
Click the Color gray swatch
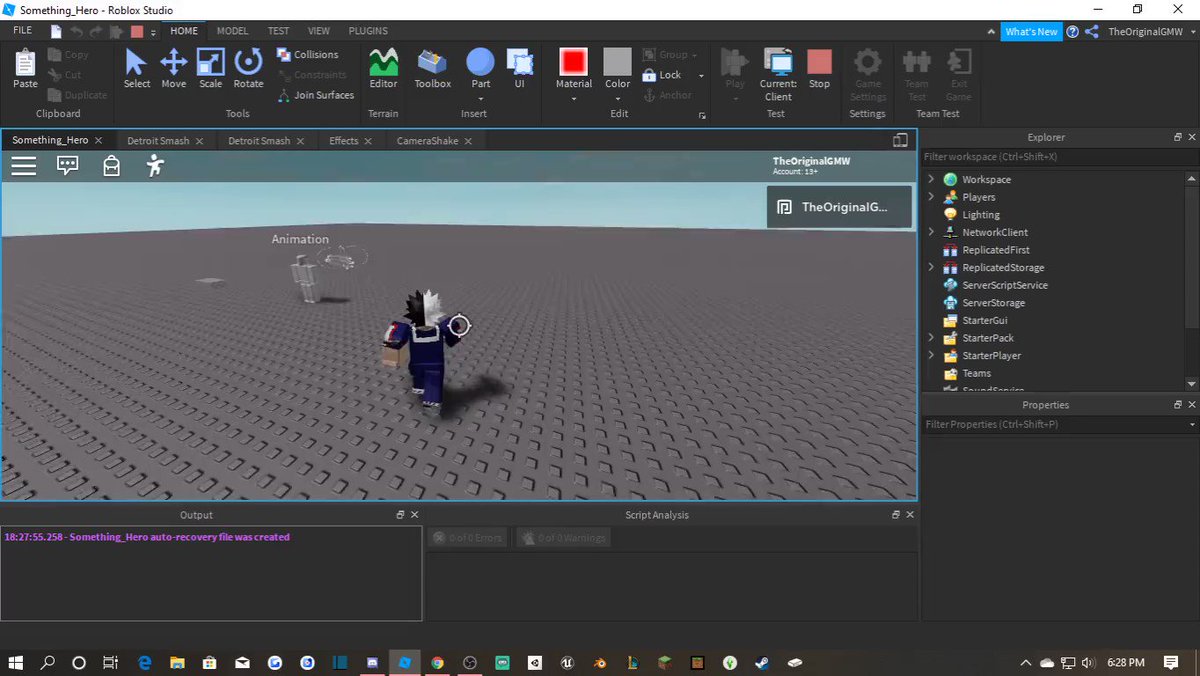coord(617,62)
